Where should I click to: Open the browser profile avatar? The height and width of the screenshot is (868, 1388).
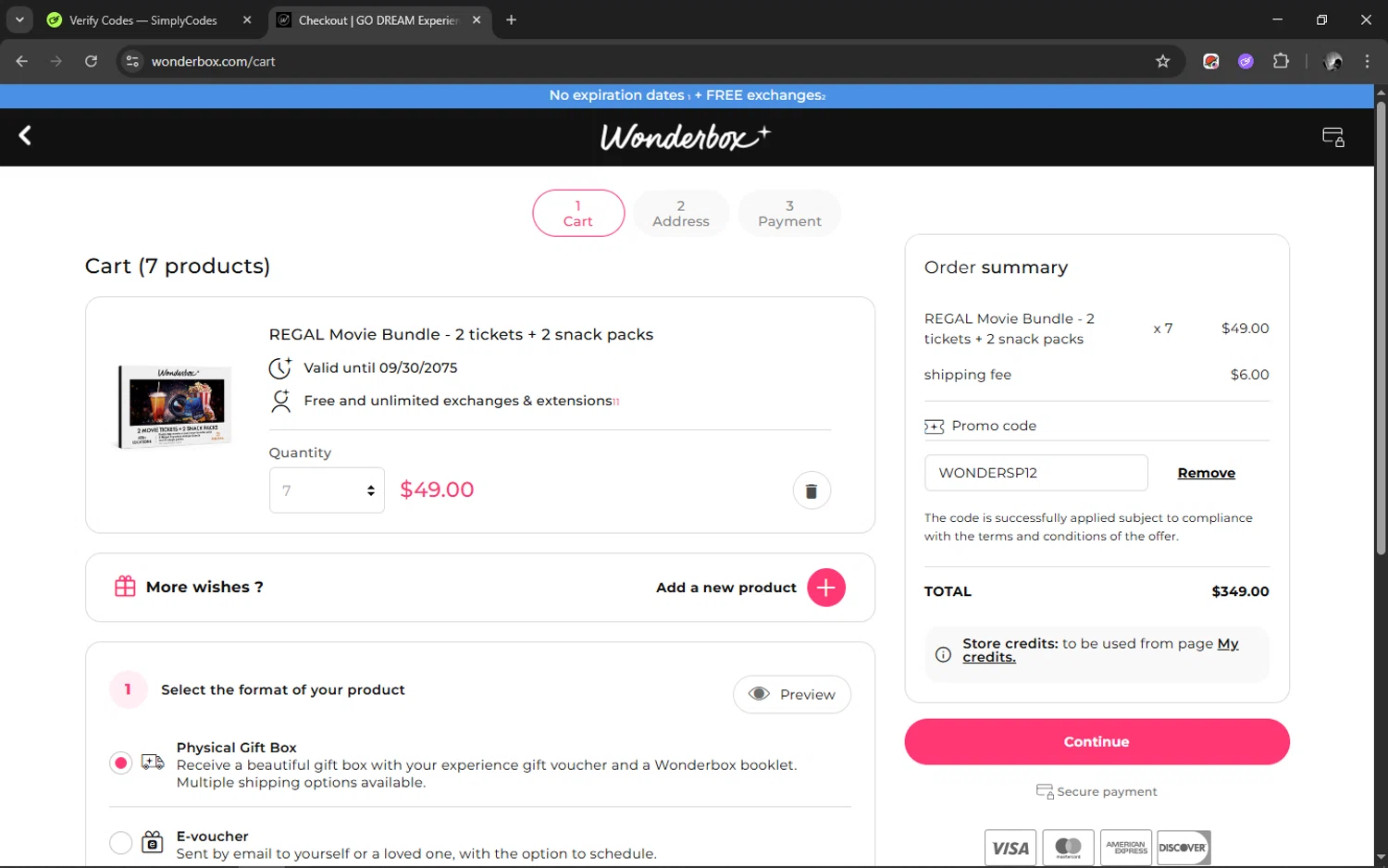(x=1332, y=61)
